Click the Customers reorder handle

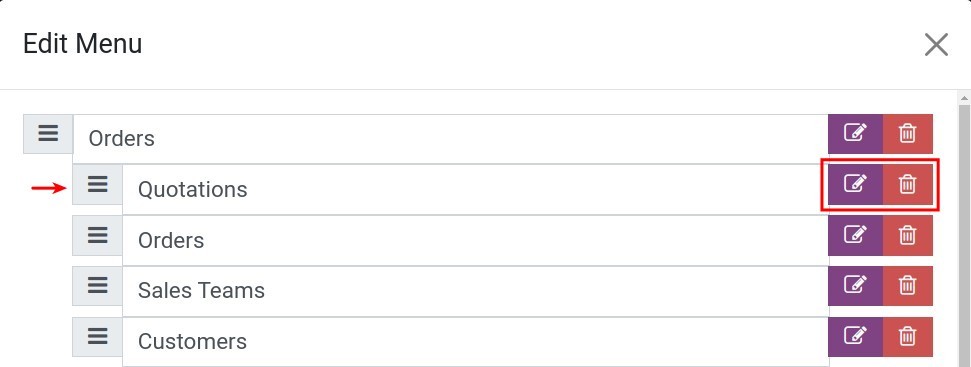(x=97, y=337)
